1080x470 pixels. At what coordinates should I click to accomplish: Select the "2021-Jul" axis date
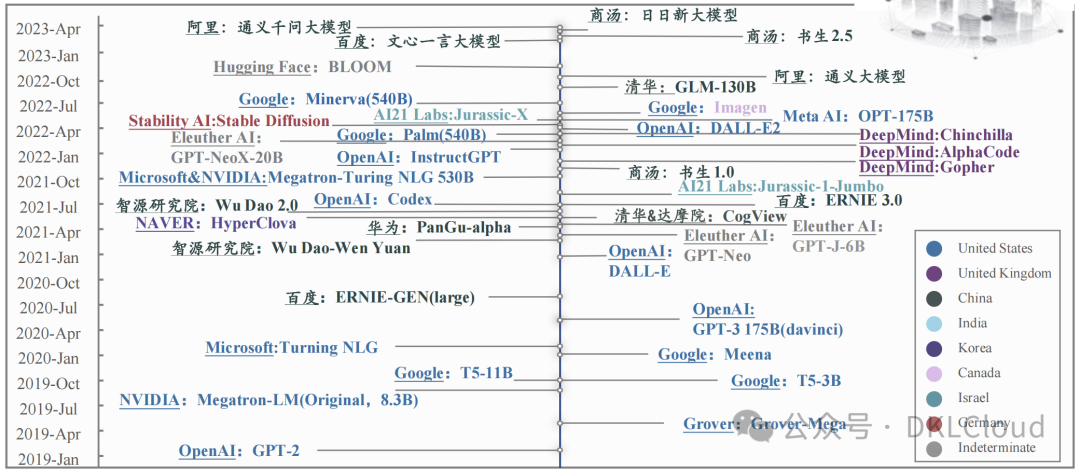(x=49, y=207)
